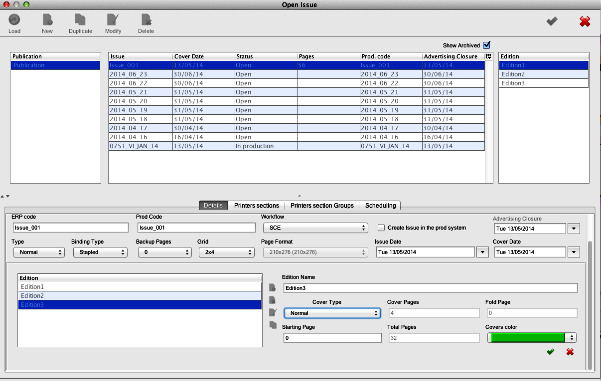Open the Scheduling tab
Screen dimensions: 601x381
click(x=381, y=205)
